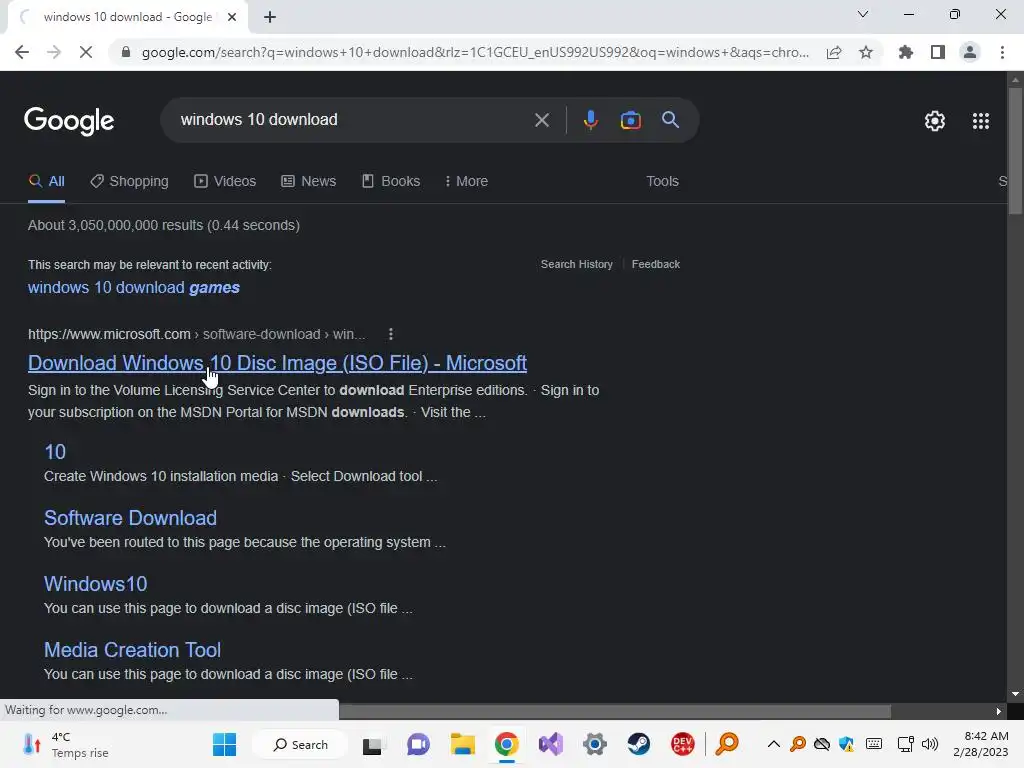This screenshot has height=768, width=1024.
Task: Click the horizontal scrollbar right arrow
Action: click(999, 711)
